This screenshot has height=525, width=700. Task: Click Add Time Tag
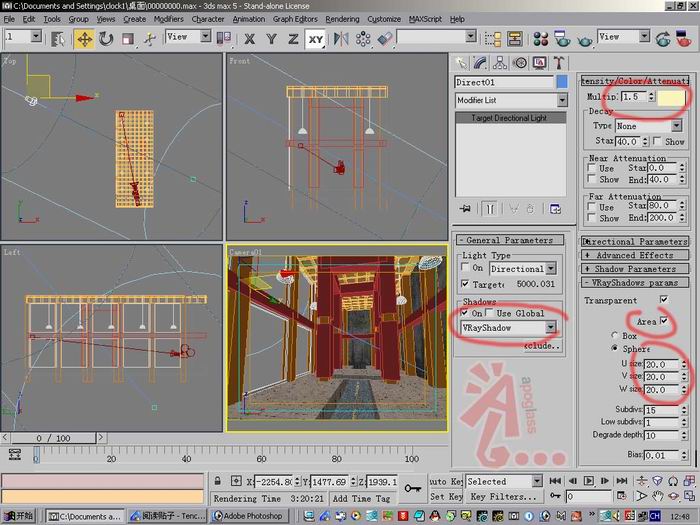pos(361,498)
